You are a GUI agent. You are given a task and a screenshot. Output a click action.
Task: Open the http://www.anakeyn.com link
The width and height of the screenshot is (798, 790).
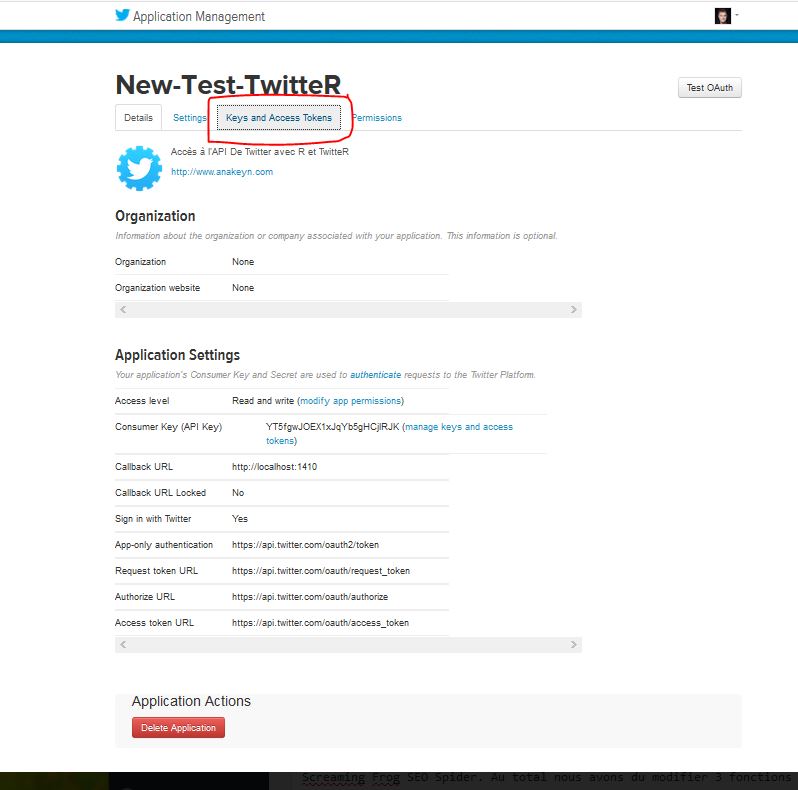pyautogui.click(x=222, y=172)
